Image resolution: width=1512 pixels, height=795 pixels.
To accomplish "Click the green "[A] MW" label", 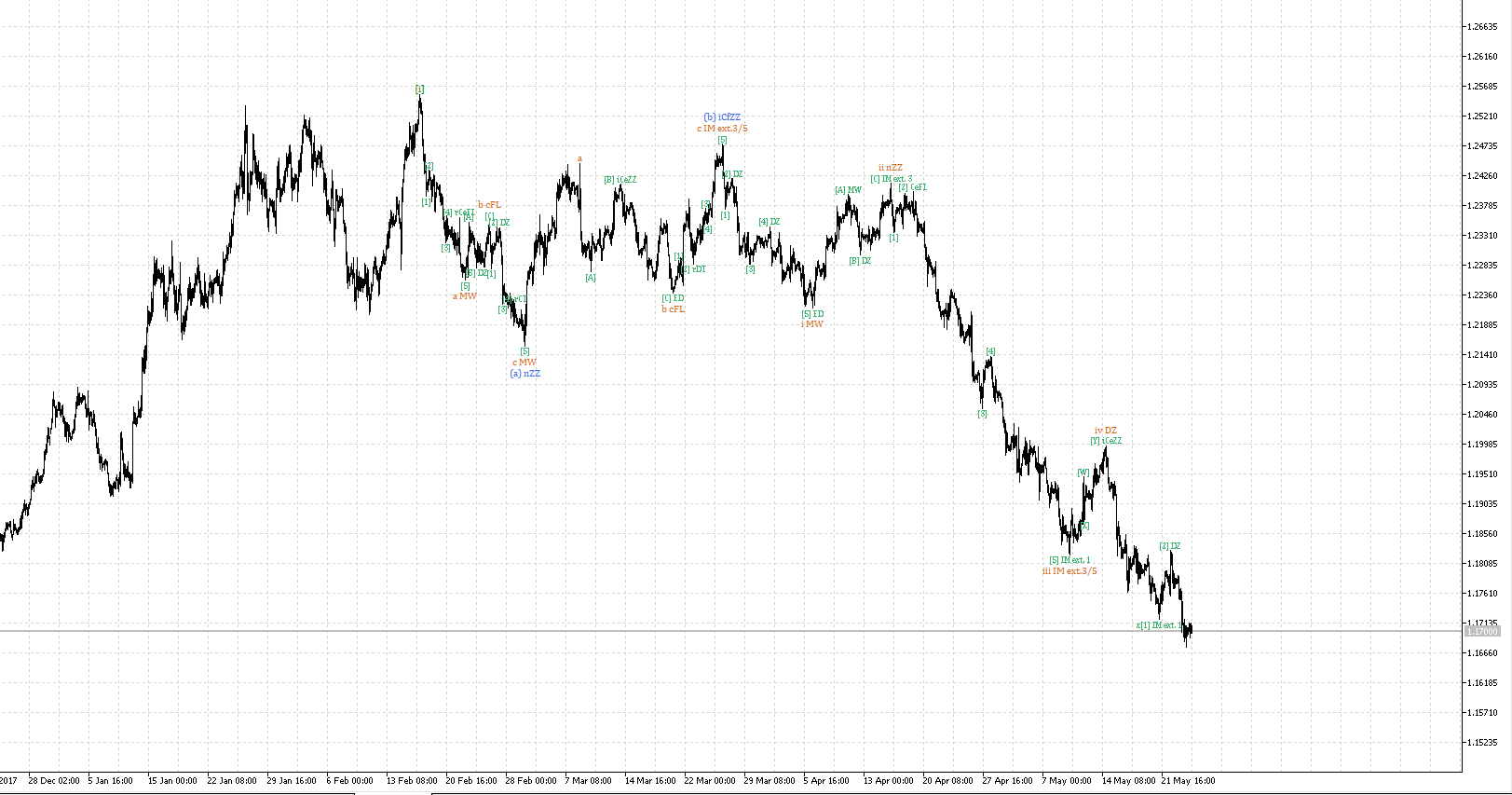I will (849, 190).
